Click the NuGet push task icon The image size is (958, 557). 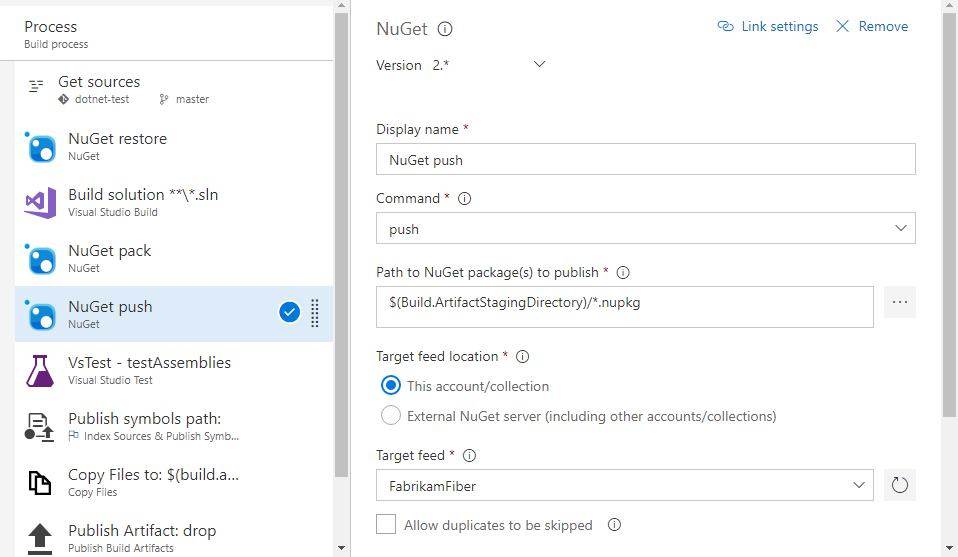pyautogui.click(x=41, y=315)
